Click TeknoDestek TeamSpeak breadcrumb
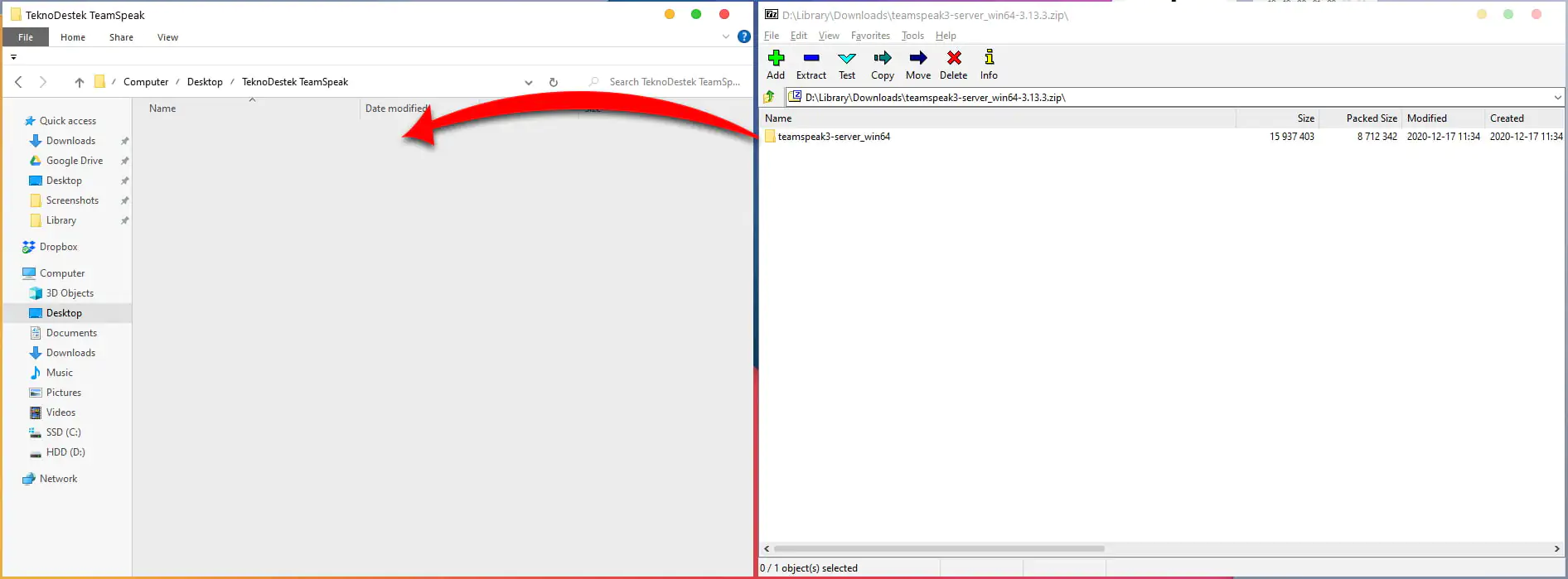1568x579 pixels. pos(295,82)
